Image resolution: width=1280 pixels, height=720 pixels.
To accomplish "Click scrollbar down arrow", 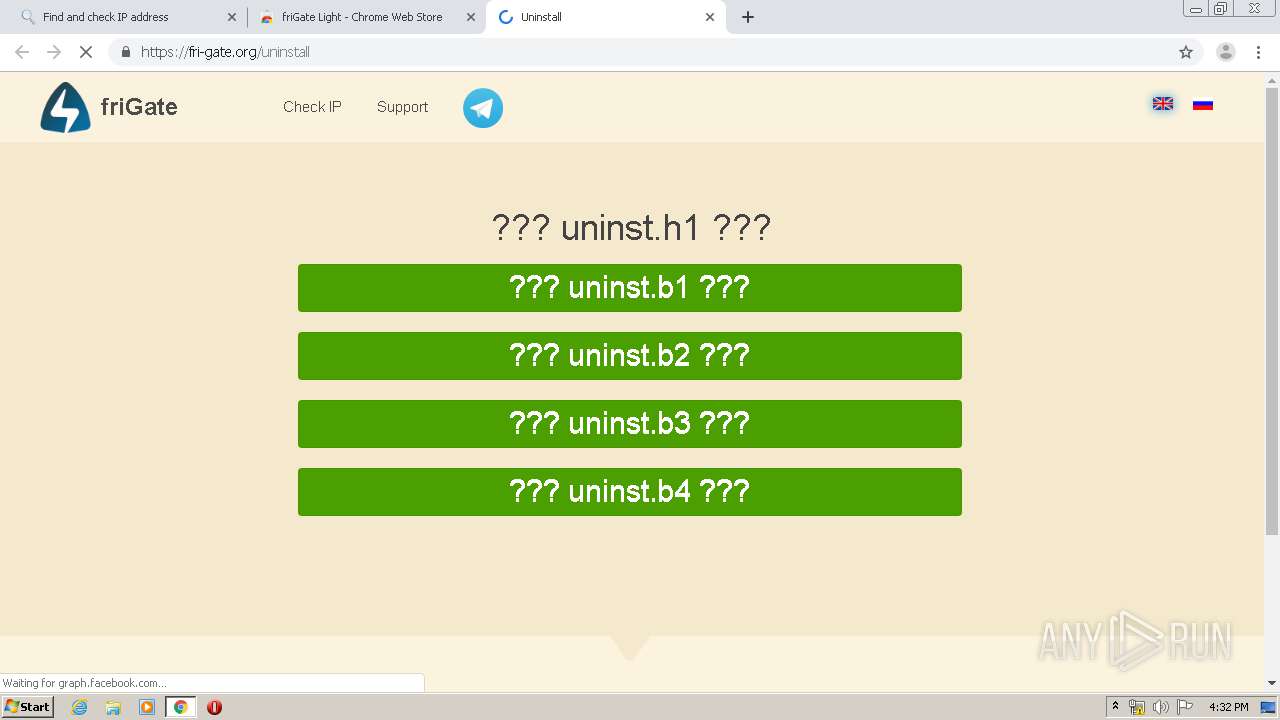I will 1272,683.
